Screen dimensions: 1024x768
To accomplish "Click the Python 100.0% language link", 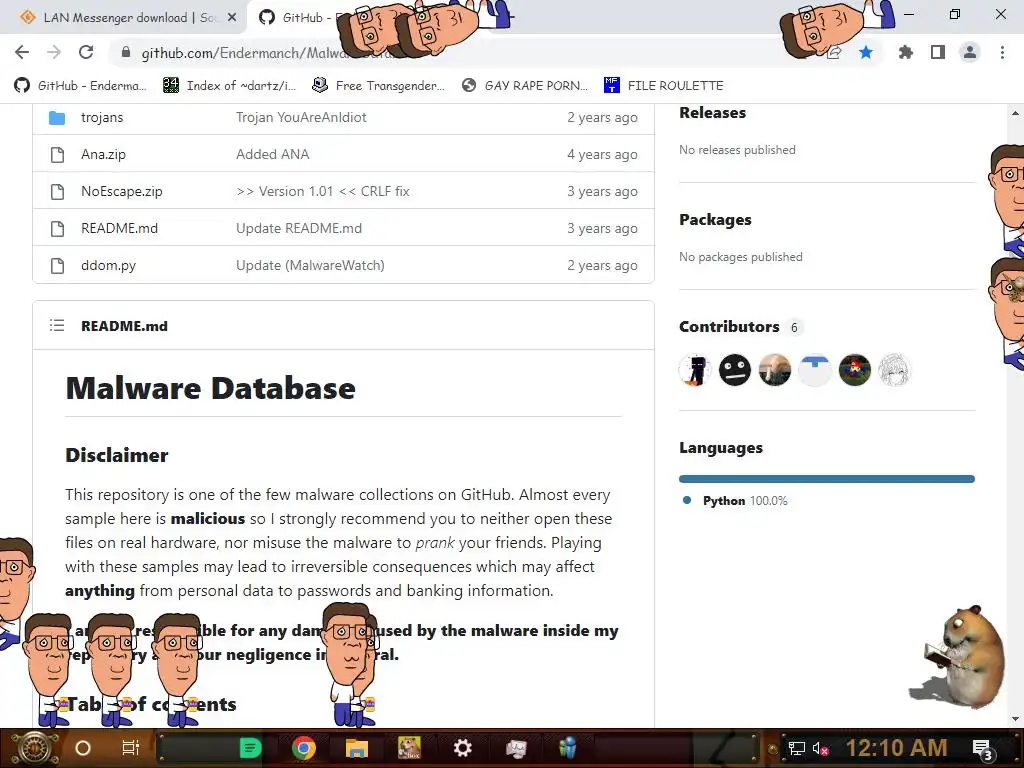I will pos(744,501).
